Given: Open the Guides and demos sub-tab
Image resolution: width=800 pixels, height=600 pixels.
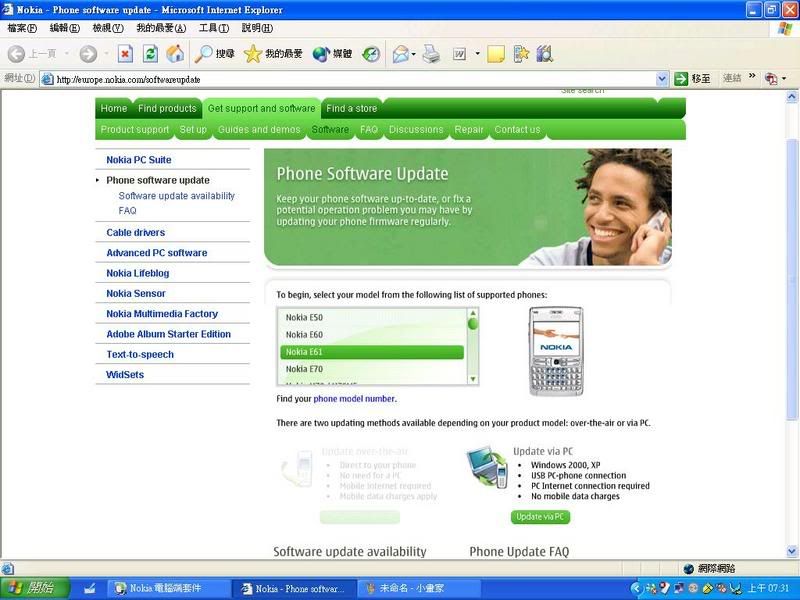Looking at the screenshot, I should pyautogui.click(x=259, y=130).
